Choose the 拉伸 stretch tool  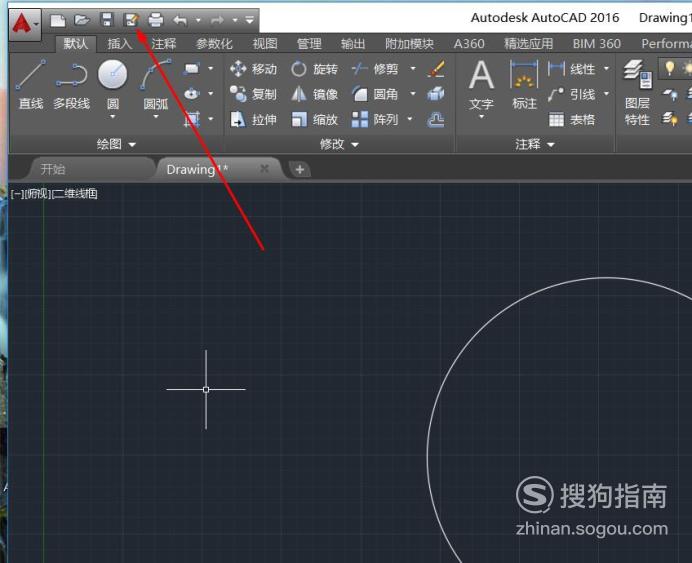253,119
